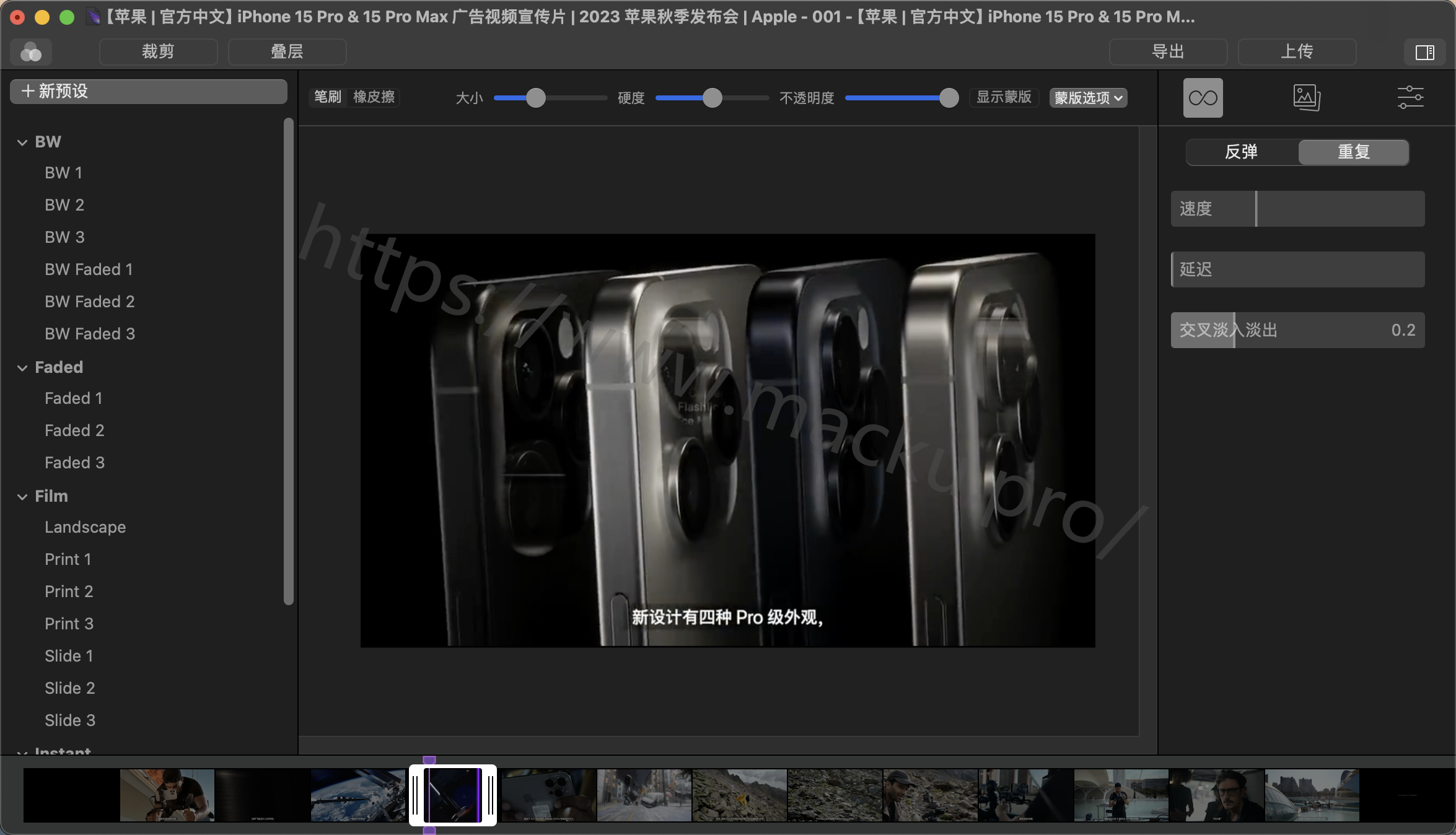The image size is (1456, 835).
Task: Add a new preset with 新预设
Action: [x=149, y=92]
